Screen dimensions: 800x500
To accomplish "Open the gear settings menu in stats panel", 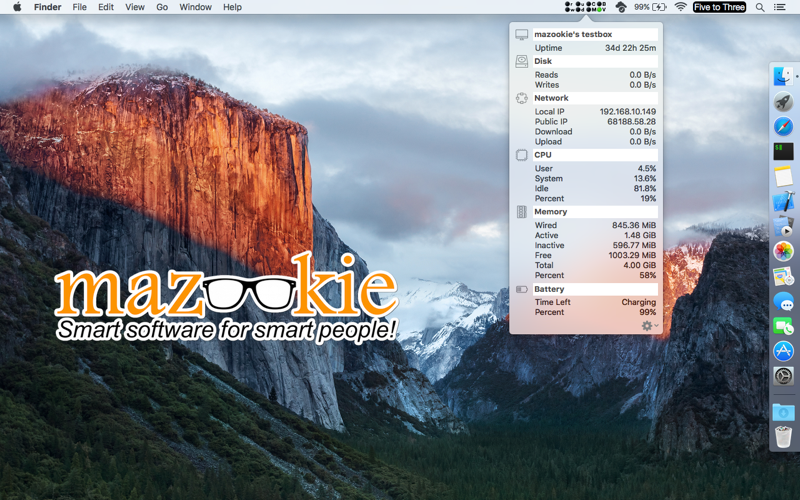I will pos(649,326).
